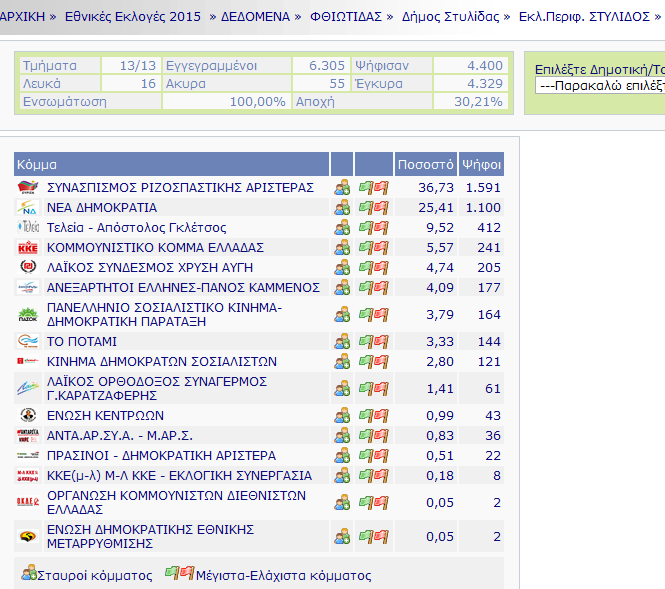Click candidate crosses icon for ΤΟ ΠΟΤΑΜΙ
665x589 pixels.
coord(342,341)
